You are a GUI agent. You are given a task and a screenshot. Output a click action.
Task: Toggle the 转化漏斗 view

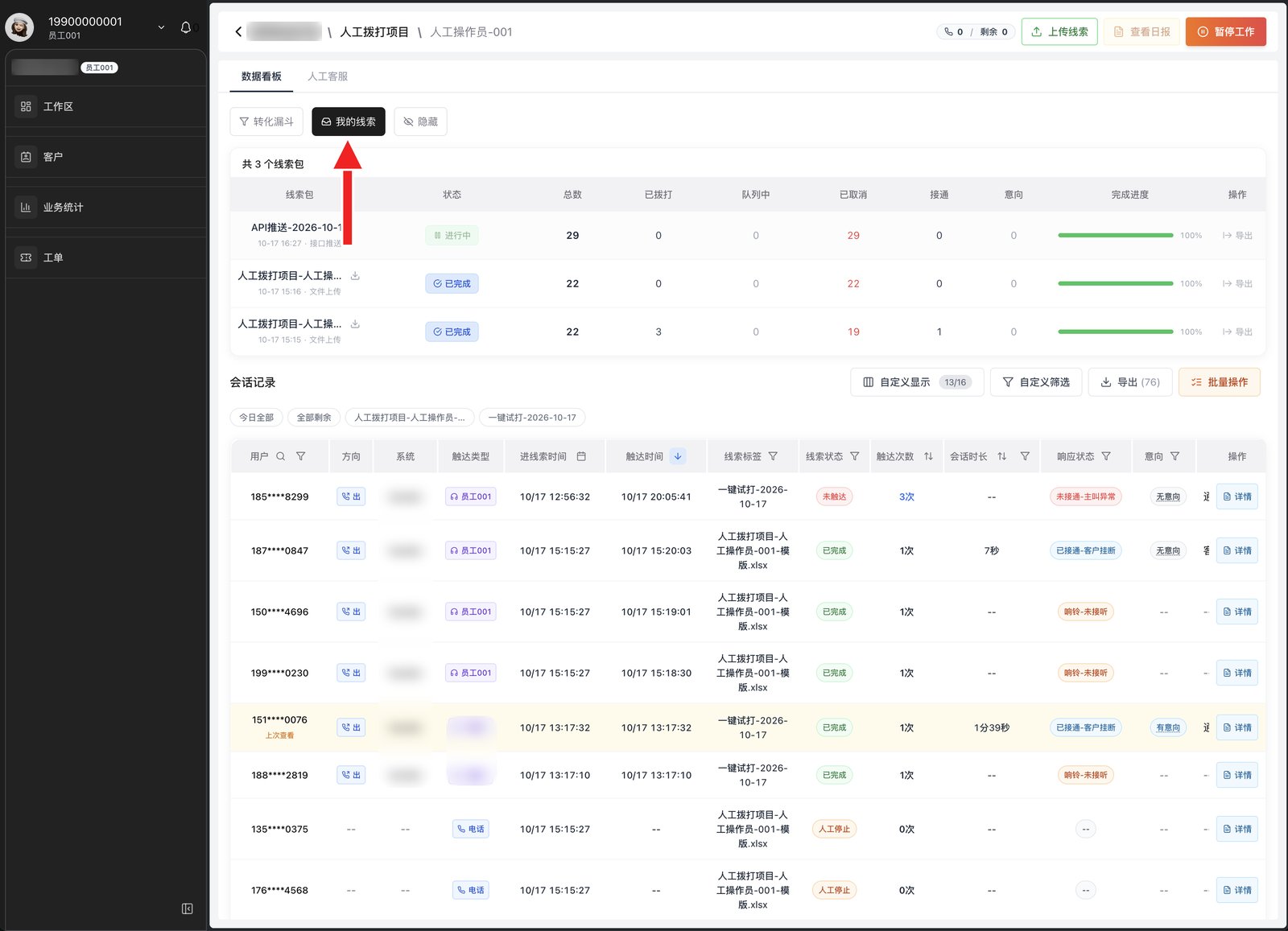[x=266, y=122]
